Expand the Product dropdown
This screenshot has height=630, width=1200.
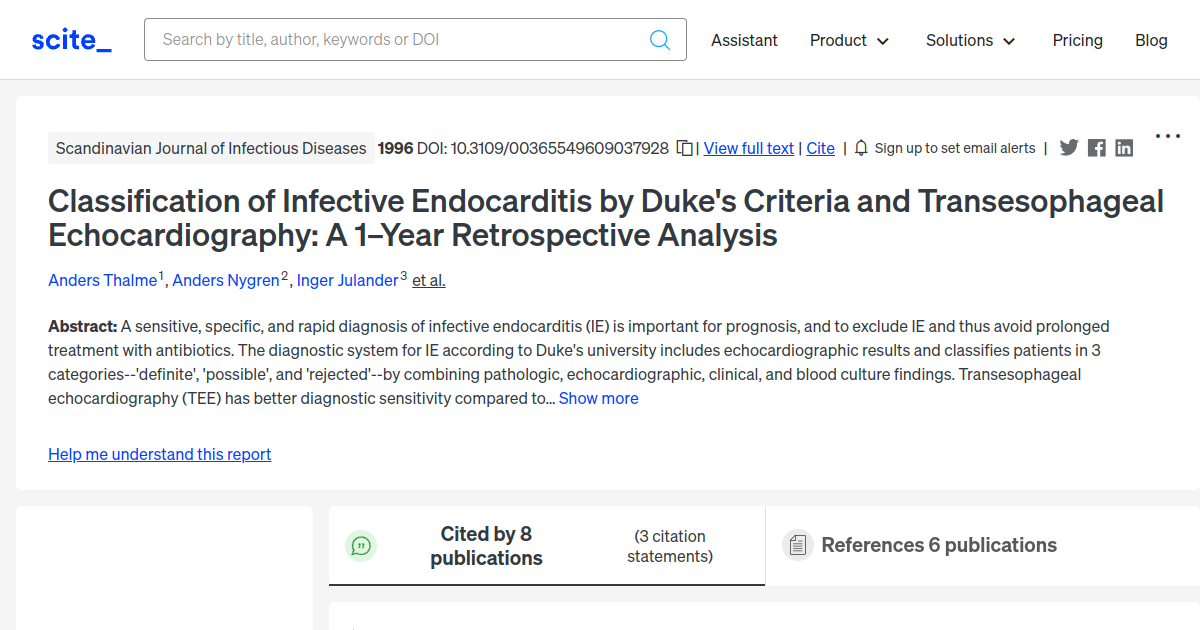[849, 40]
